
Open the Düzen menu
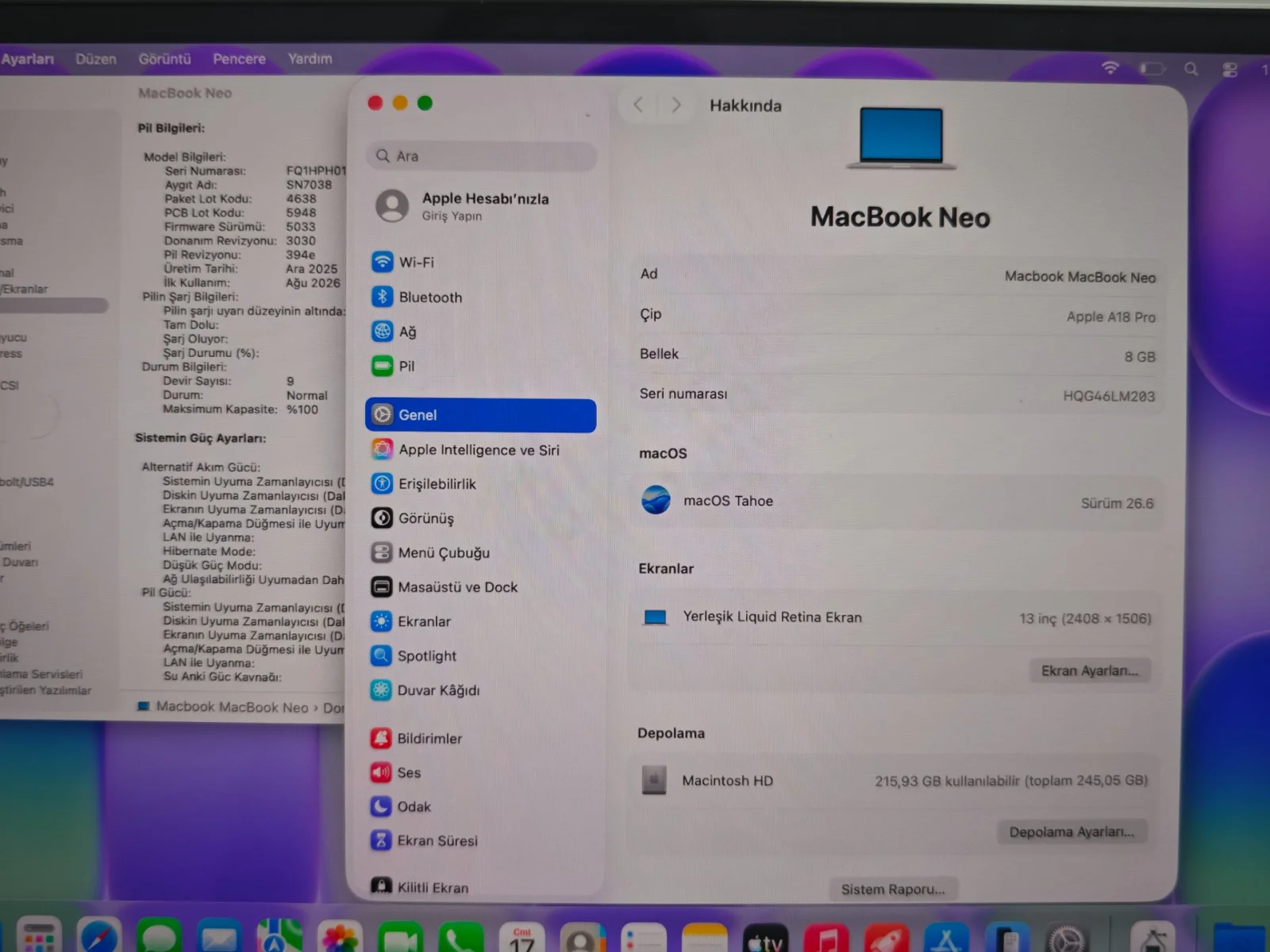tap(96, 59)
